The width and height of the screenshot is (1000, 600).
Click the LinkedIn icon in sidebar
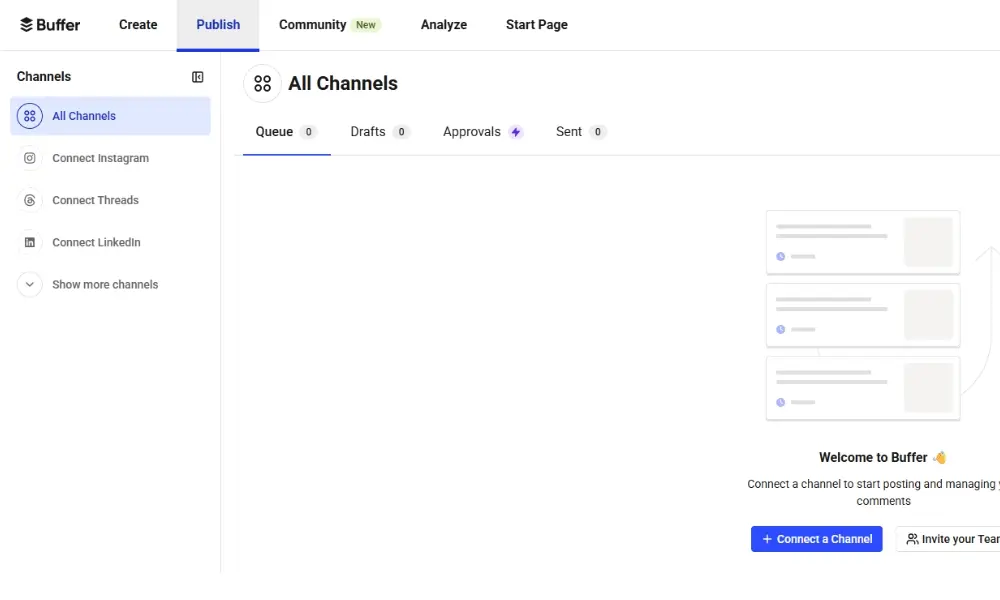[30, 242]
